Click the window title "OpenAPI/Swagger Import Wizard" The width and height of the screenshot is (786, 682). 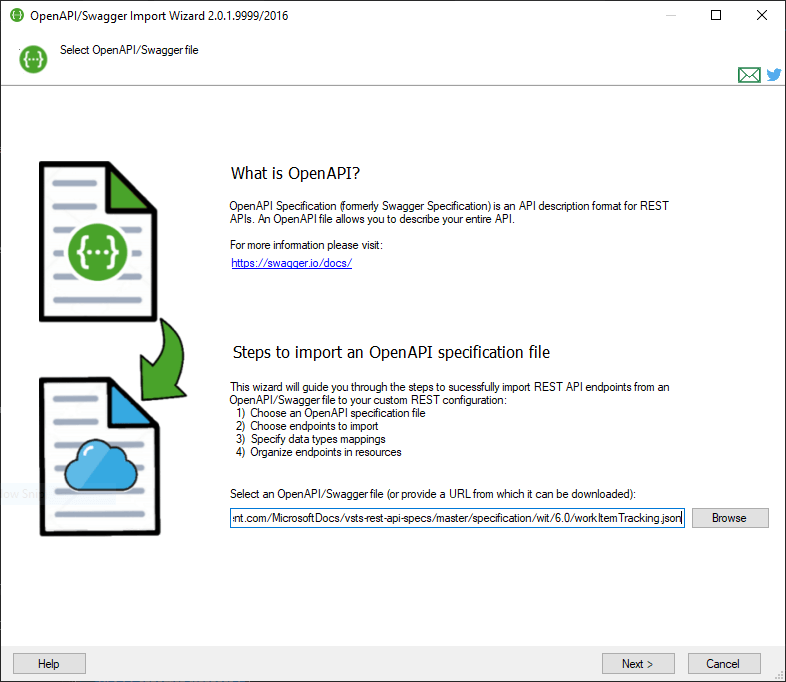[x=159, y=16]
